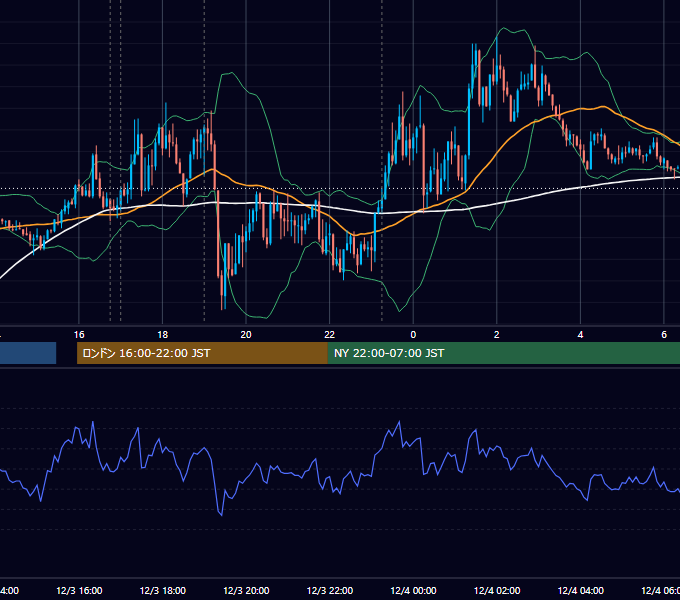Click the 12/3 18:00 date label
Screen dimensions: 680x600
(163, 591)
